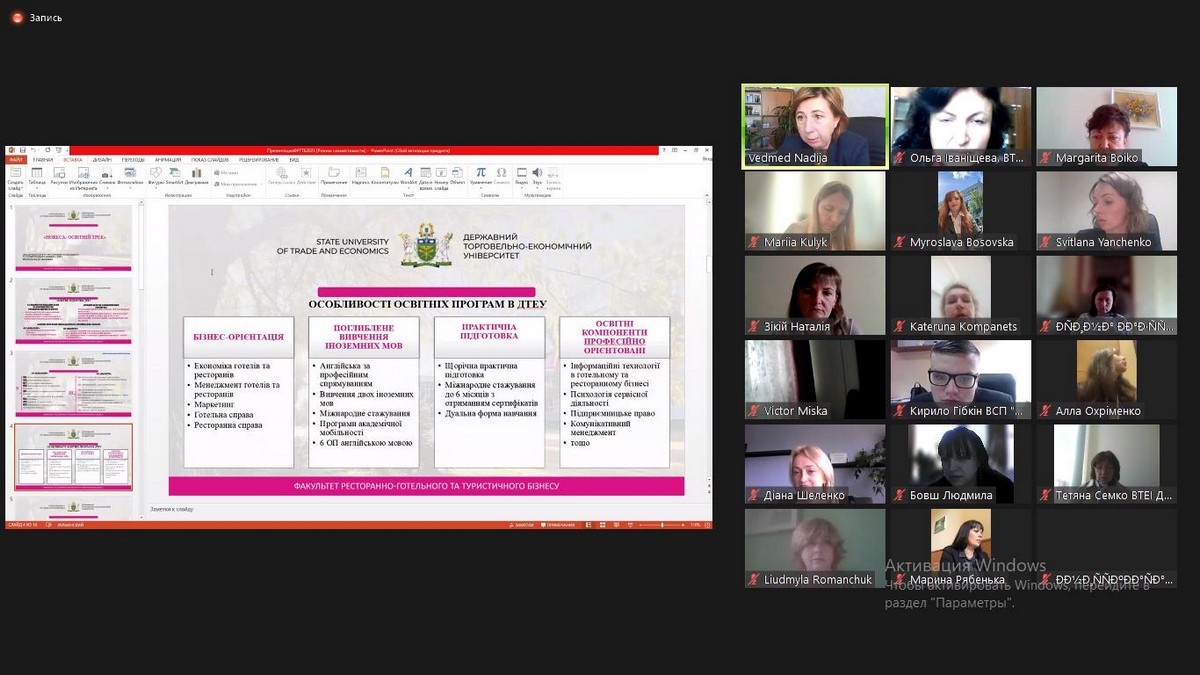The width and height of the screenshot is (1200, 675).
Task: Click the SmartArt icon in ribbon
Action: [x=174, y=173]
